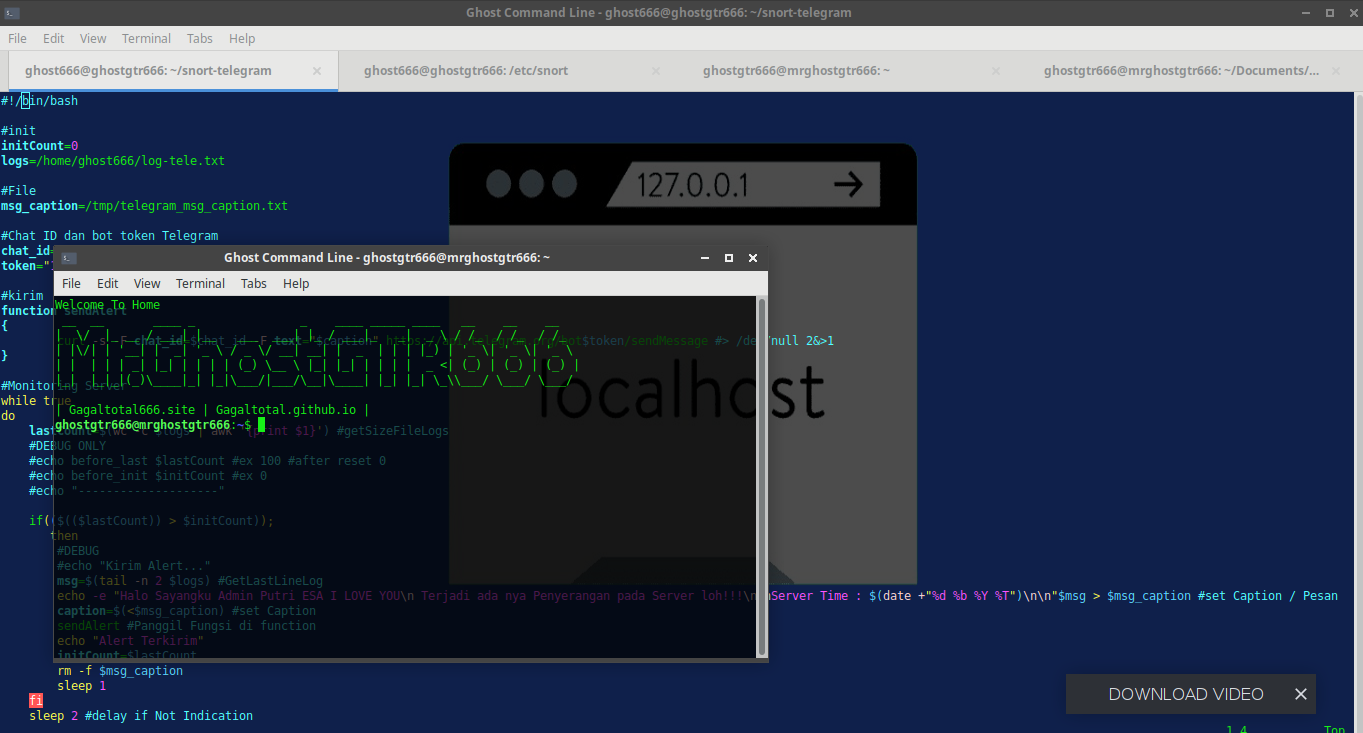Viewport: 1363px width, 733px height.
Task: Click the highlighted 'fi' keyword
Action: 36,701
